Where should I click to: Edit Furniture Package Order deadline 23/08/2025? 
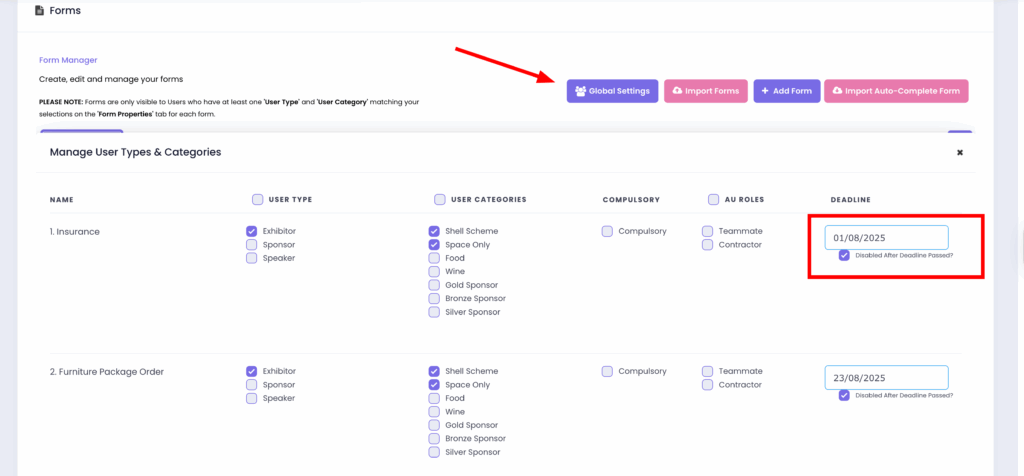pos(886,378)
